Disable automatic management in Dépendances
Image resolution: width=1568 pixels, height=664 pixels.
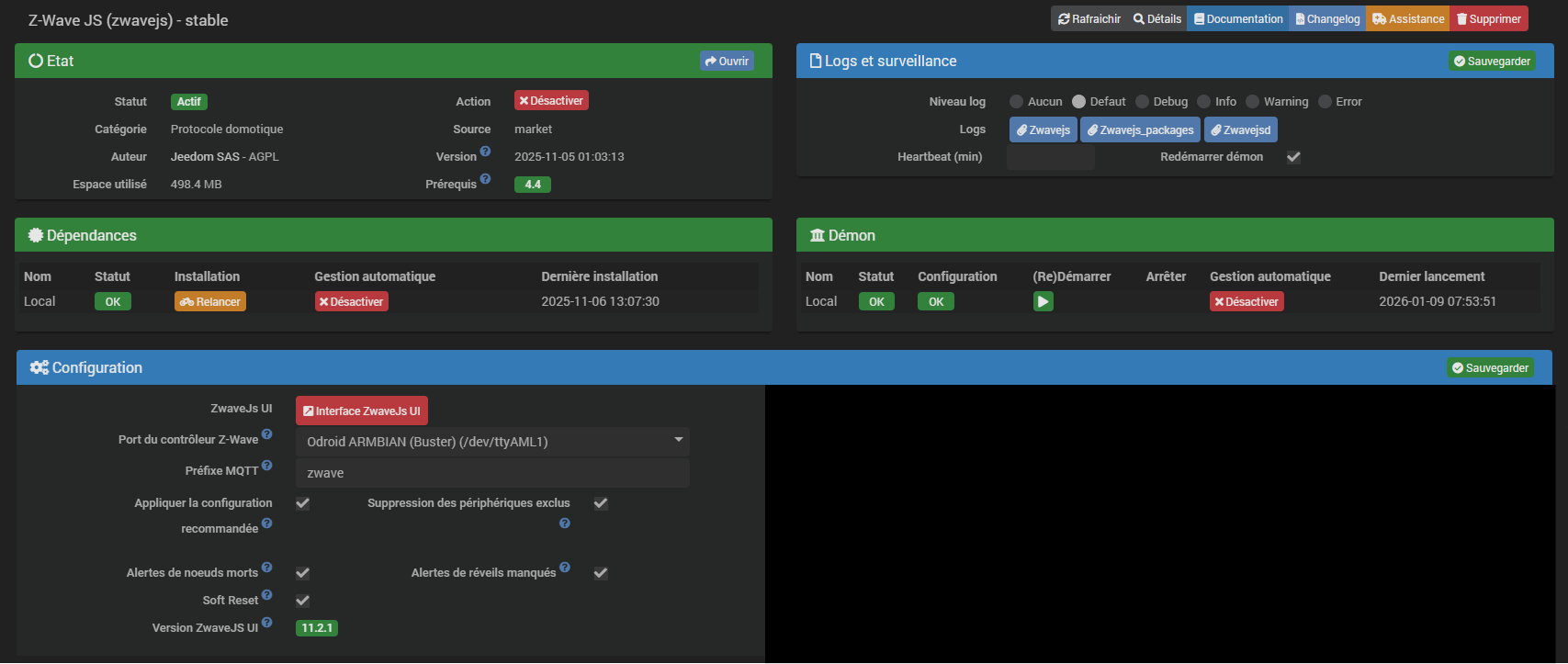(x=352, y=301)
